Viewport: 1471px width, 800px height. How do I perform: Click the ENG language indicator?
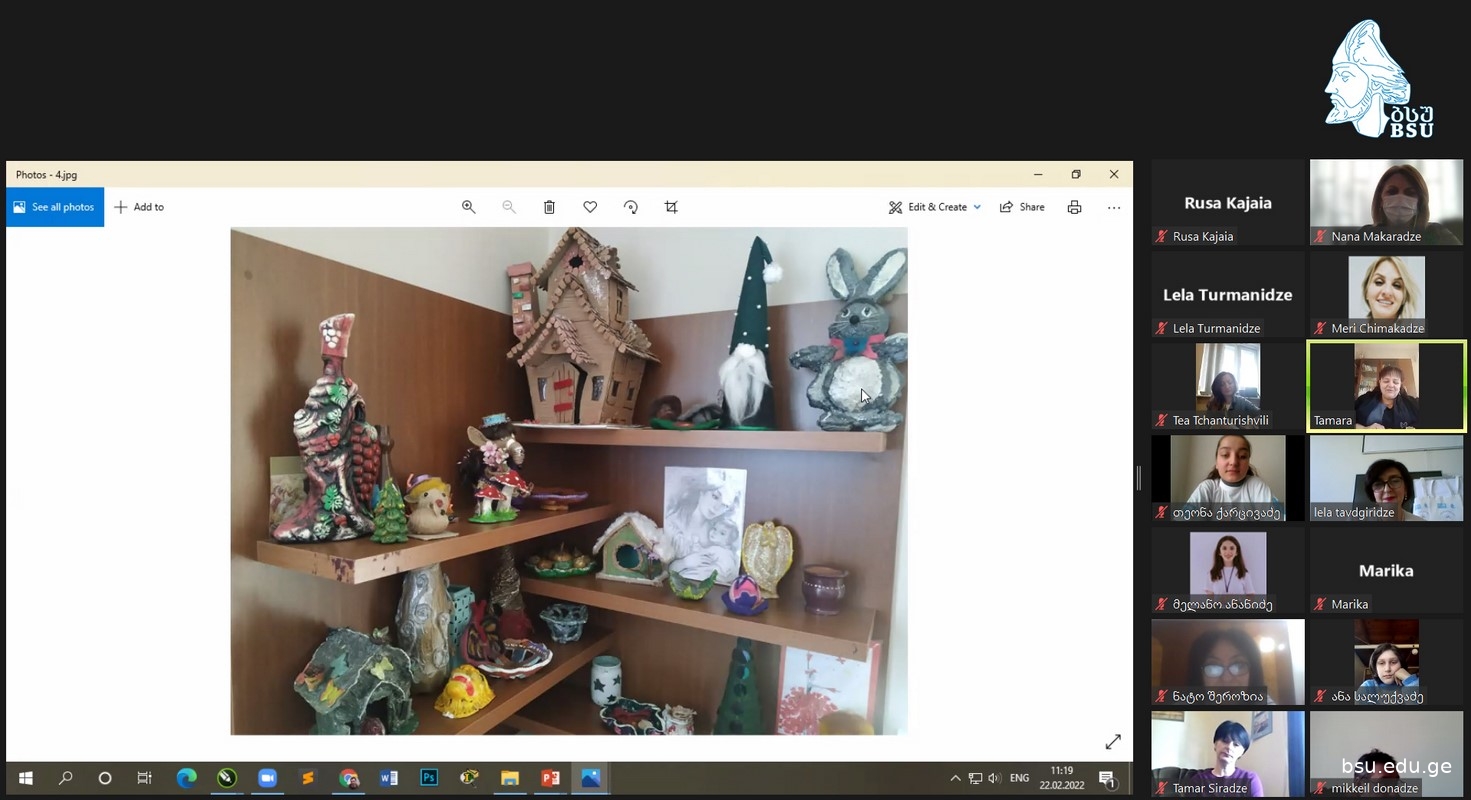coord(1019,778)
